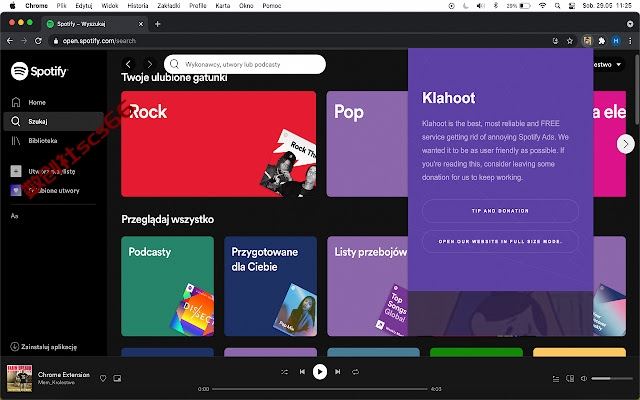Open Home in Spotify sidebar

tap(29, 102)
